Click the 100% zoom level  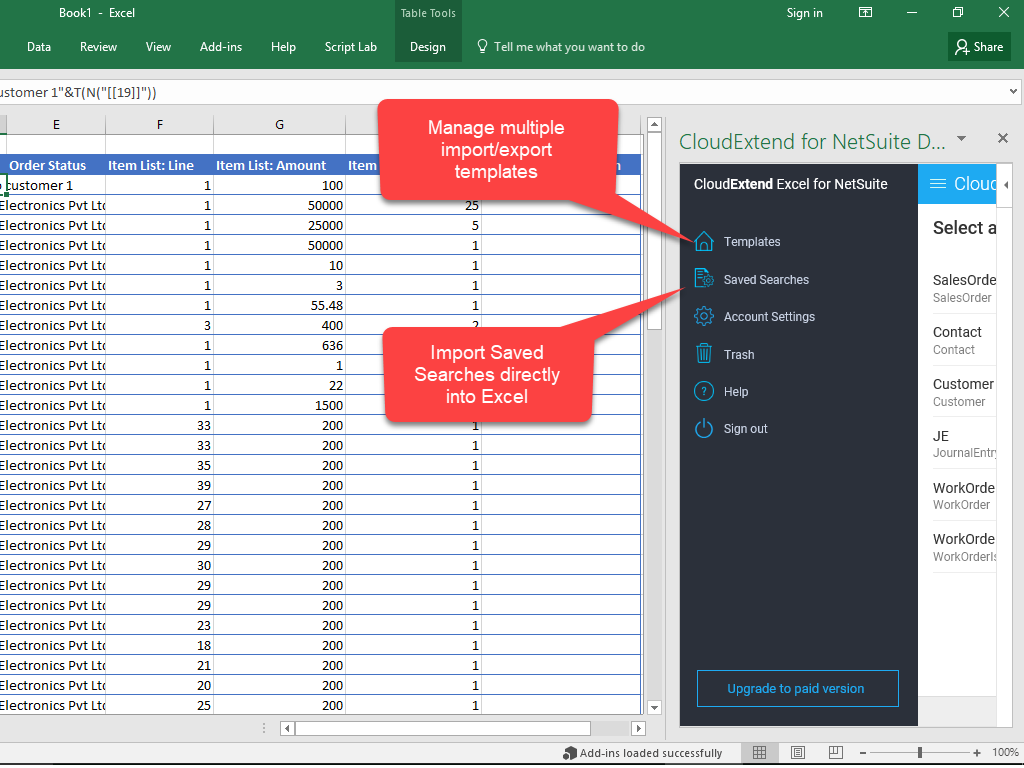pyautogui.click(x=1005, y=753)
